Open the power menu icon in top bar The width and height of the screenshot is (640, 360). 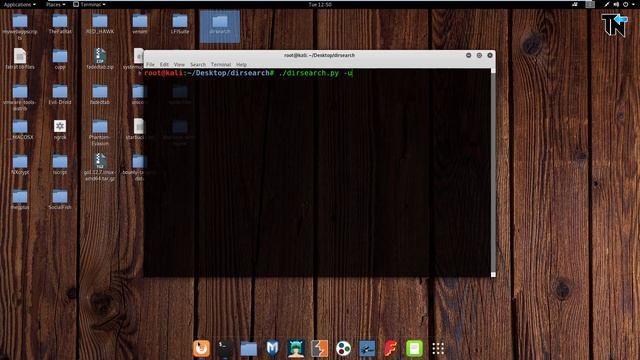click(626, 4)
